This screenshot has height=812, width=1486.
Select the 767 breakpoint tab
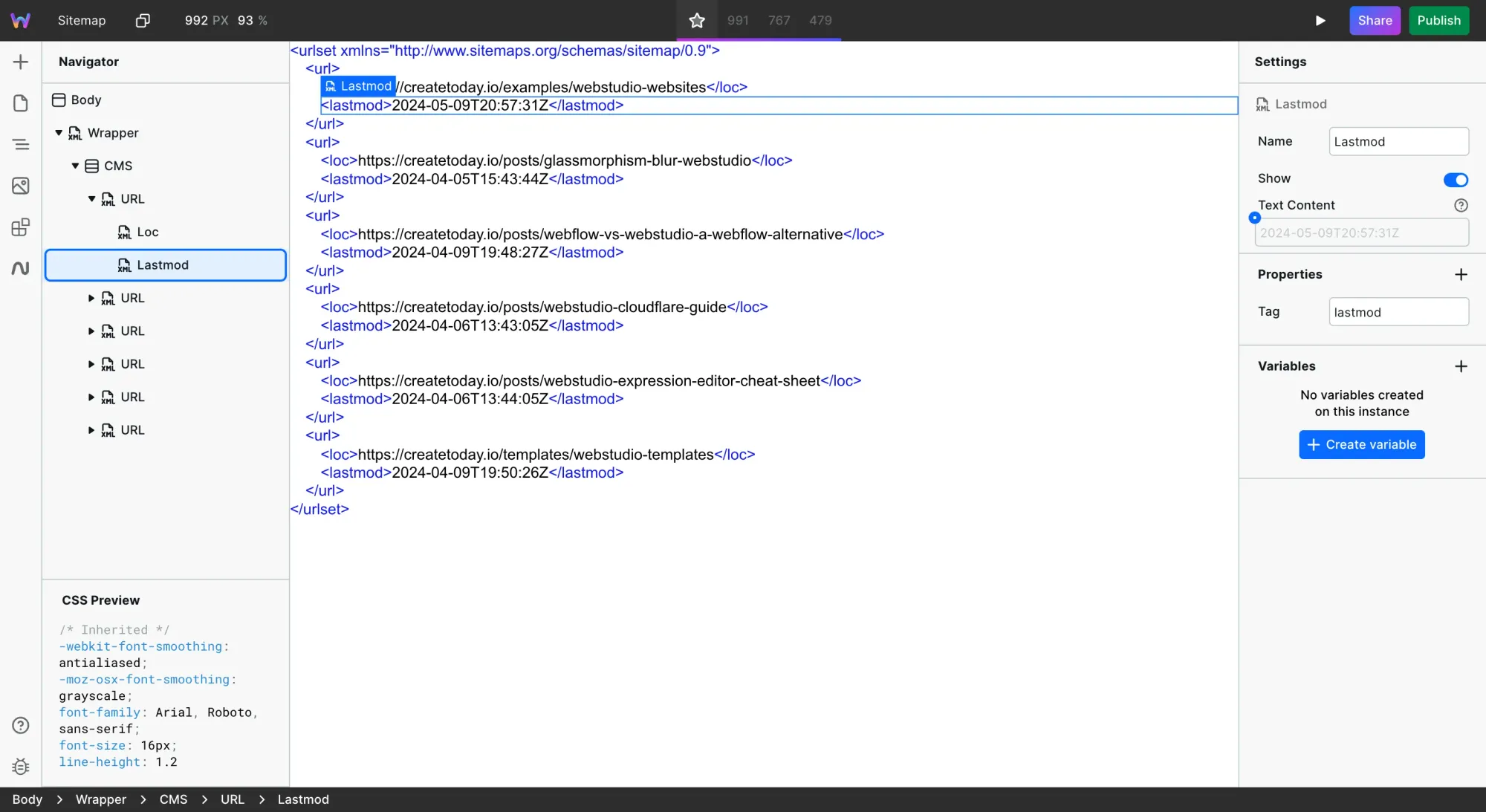(779, 20)
